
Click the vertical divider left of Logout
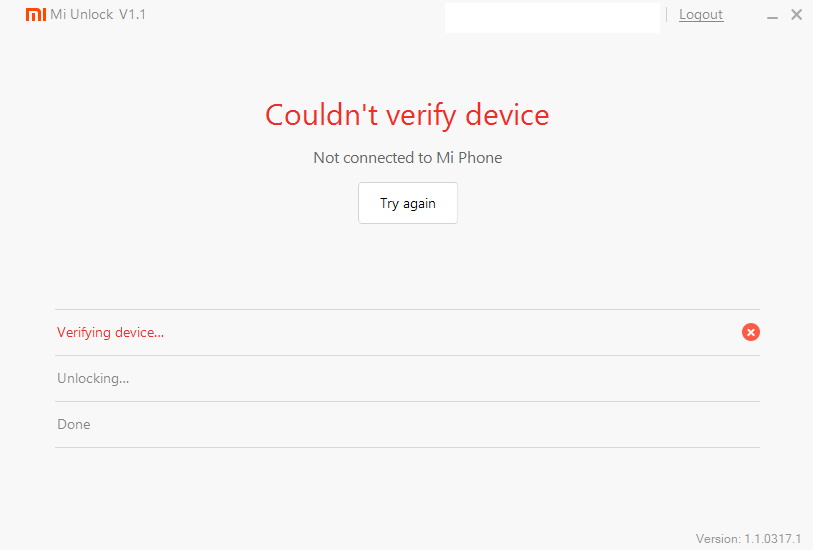coord(667,15)
